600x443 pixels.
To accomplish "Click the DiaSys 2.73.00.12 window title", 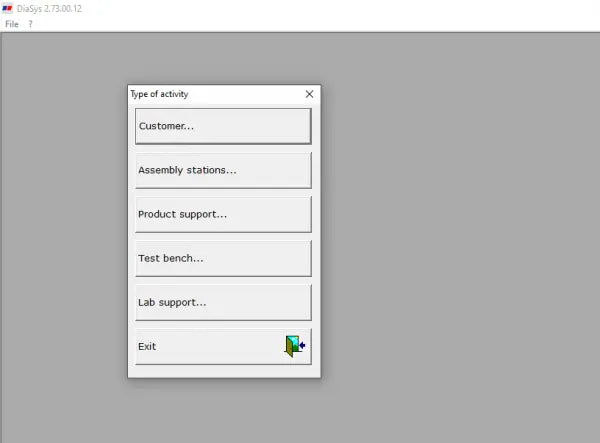I will point(49,9).
